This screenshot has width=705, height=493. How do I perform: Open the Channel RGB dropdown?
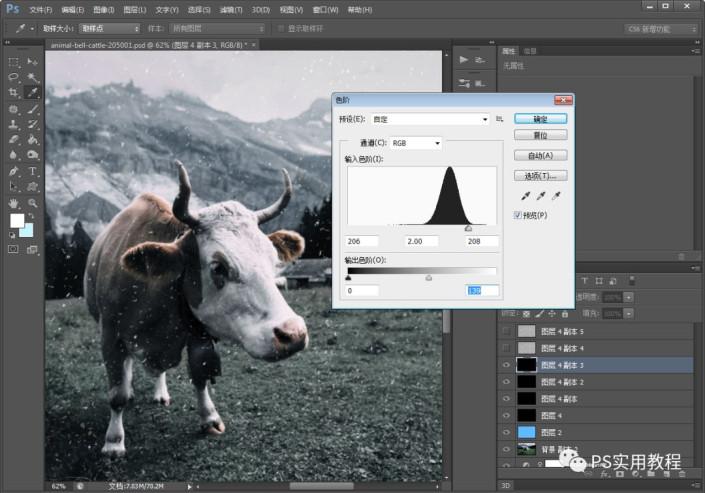pyautogui.click(x=415, y=143)
